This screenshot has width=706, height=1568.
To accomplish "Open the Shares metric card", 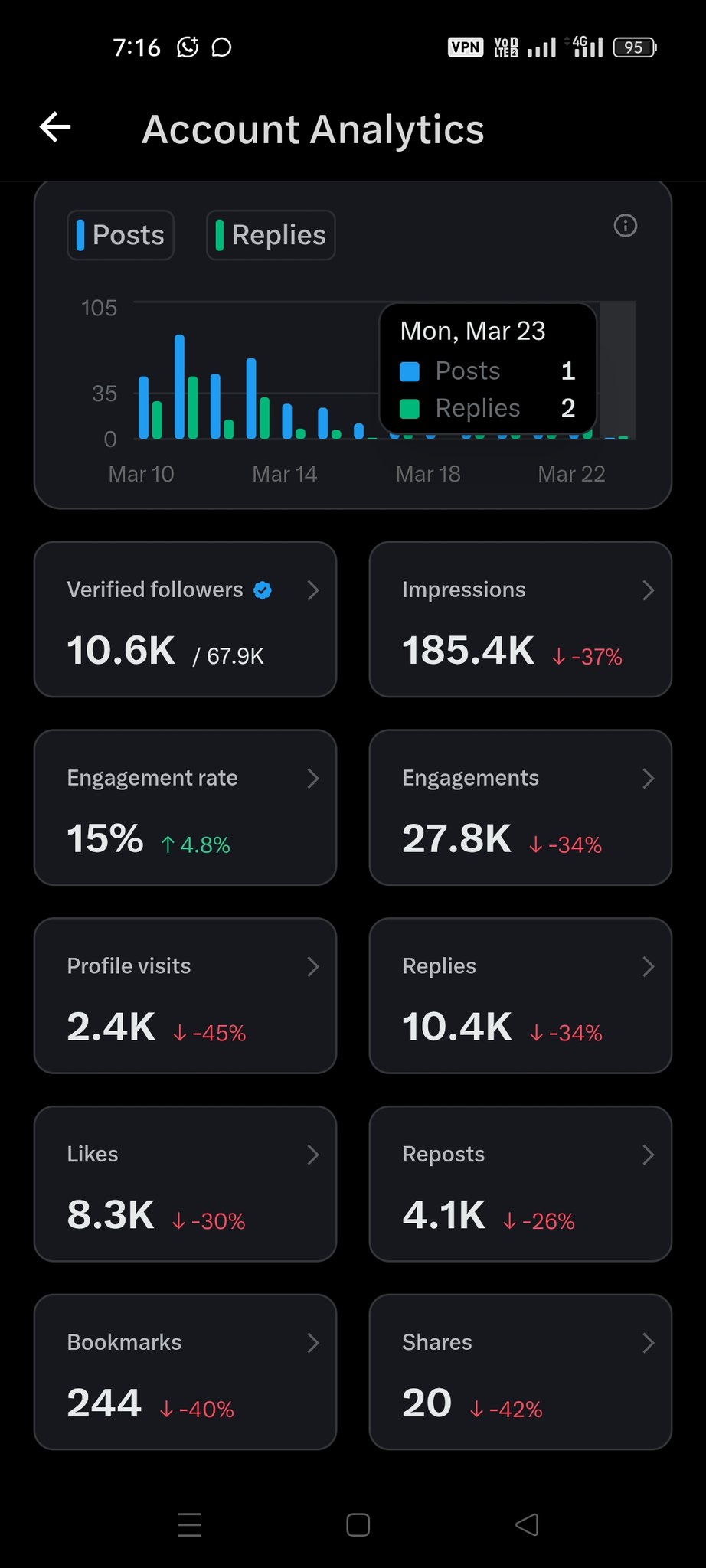I will (x=520, y=1372).
